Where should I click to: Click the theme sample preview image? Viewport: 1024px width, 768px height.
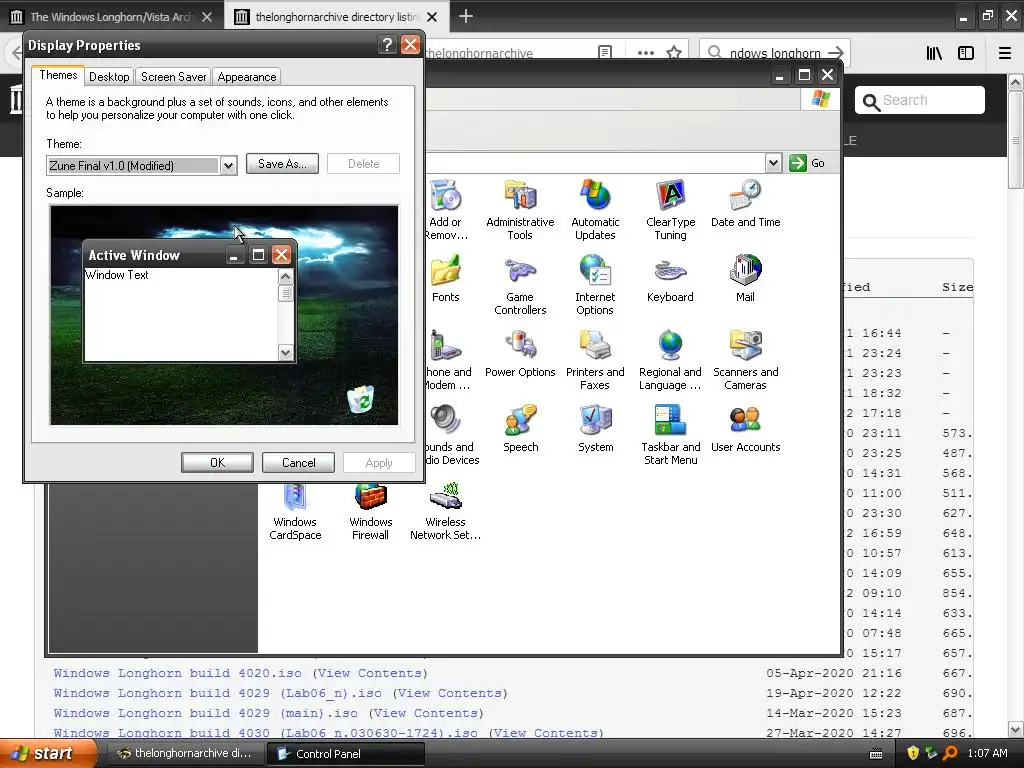pyautogui.click(x=224, y=315)
